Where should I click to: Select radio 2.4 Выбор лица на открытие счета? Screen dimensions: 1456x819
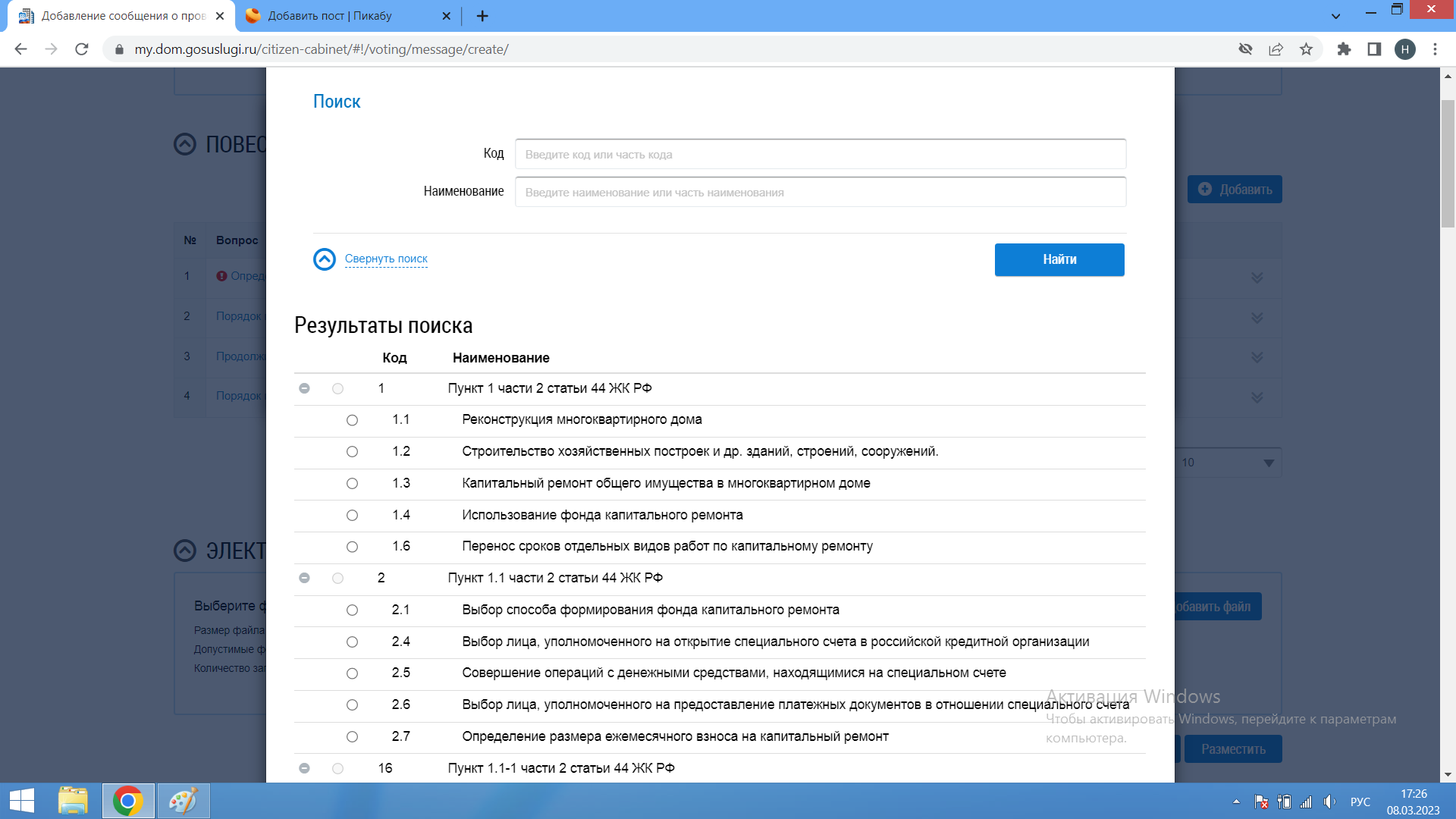point(352,642)
